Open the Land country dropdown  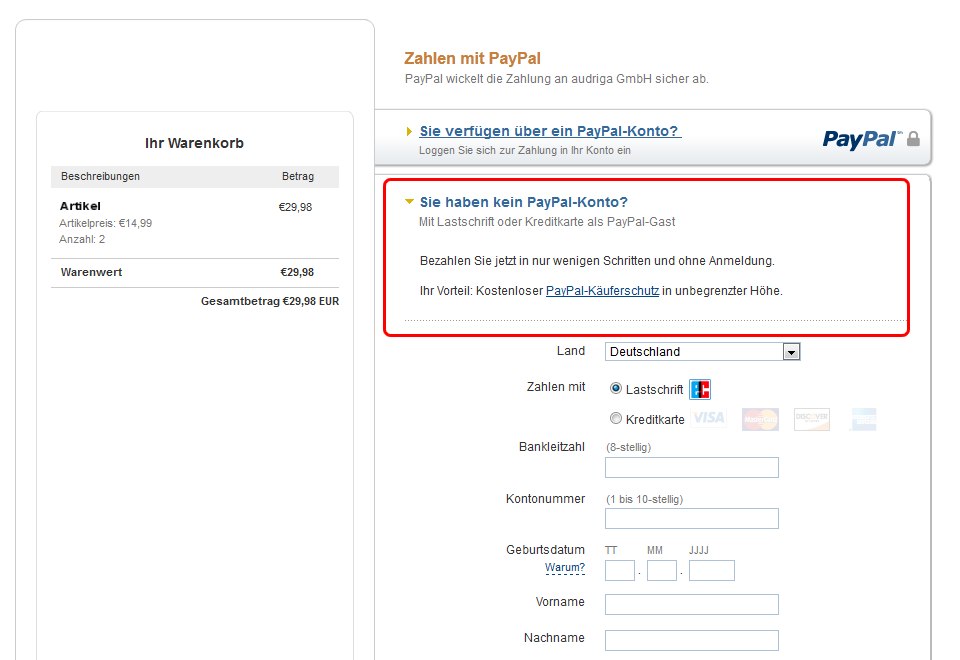coord(703,351)
